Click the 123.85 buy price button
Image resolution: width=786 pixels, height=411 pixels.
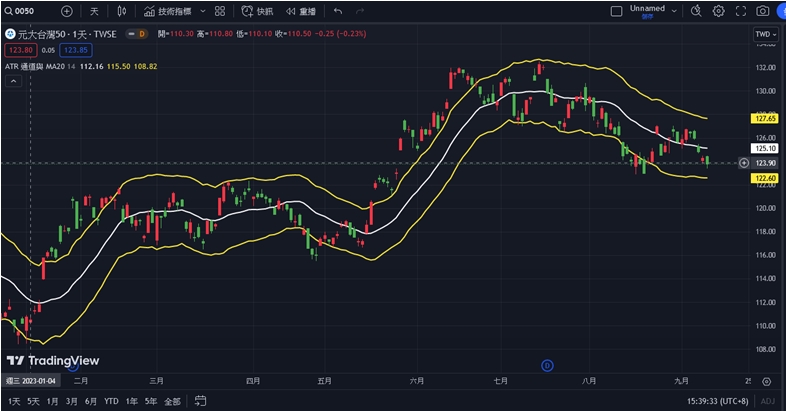pyautogui.click(x=76, y=50)
